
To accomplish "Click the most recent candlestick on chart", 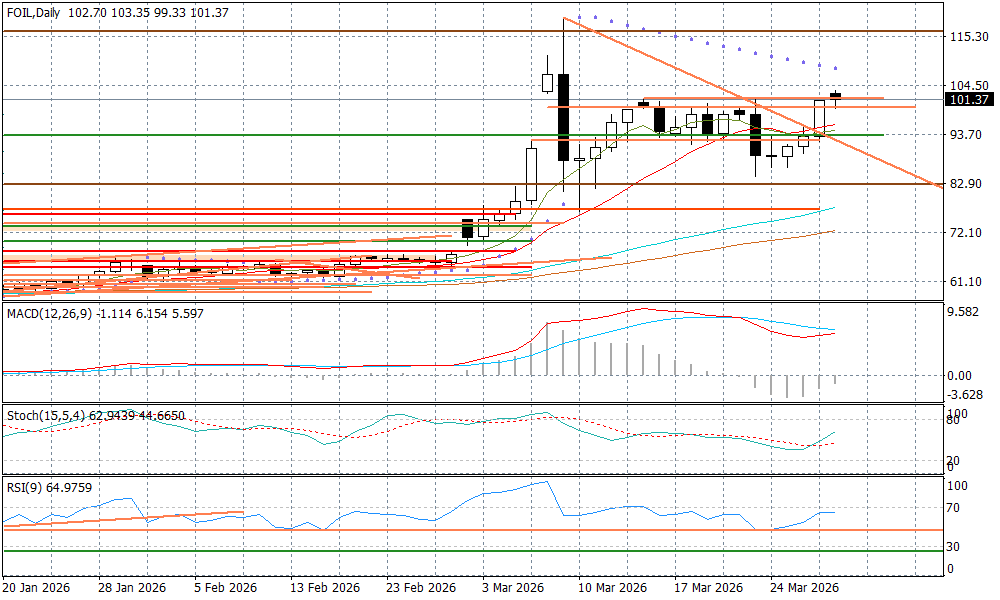I will [x=835, y=96].
